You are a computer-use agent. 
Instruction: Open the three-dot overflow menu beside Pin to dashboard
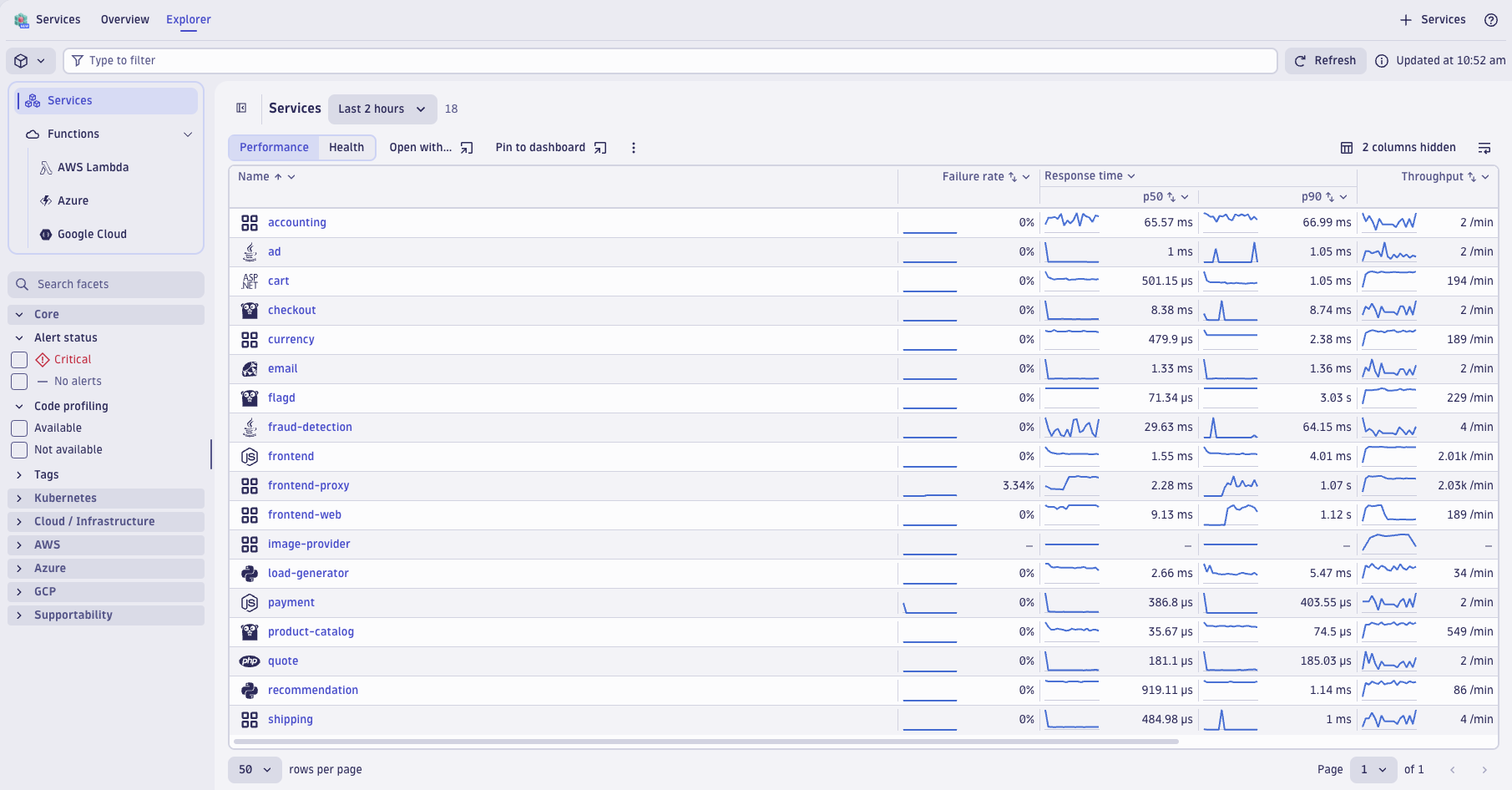[634, 148]
